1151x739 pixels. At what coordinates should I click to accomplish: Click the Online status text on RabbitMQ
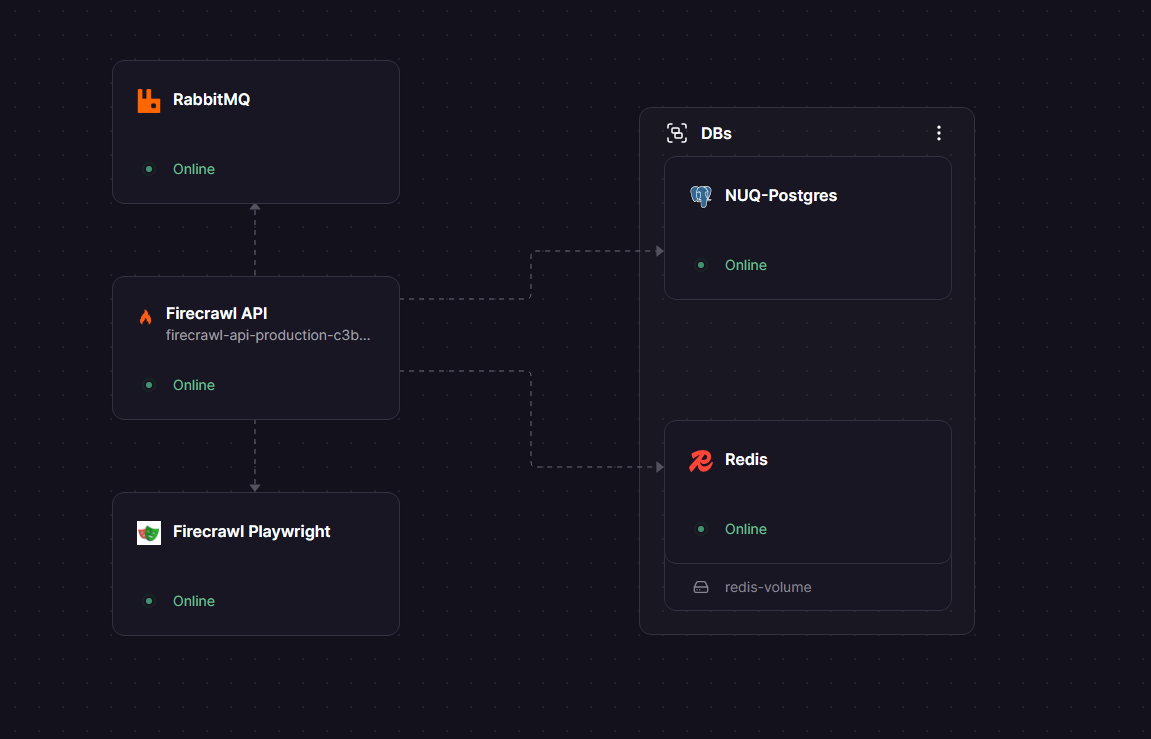(194, 170)
